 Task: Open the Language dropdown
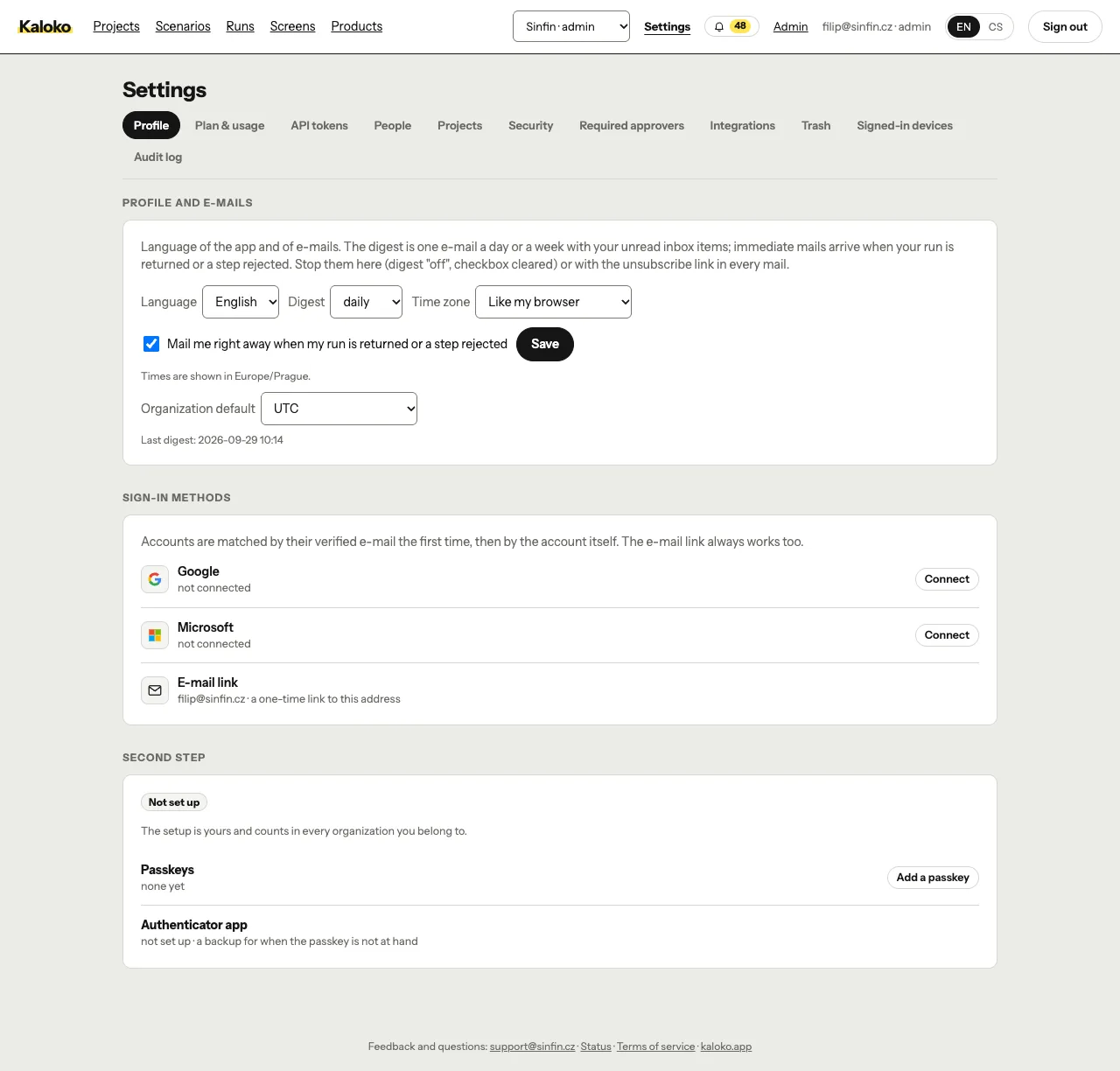pos(241,302)
